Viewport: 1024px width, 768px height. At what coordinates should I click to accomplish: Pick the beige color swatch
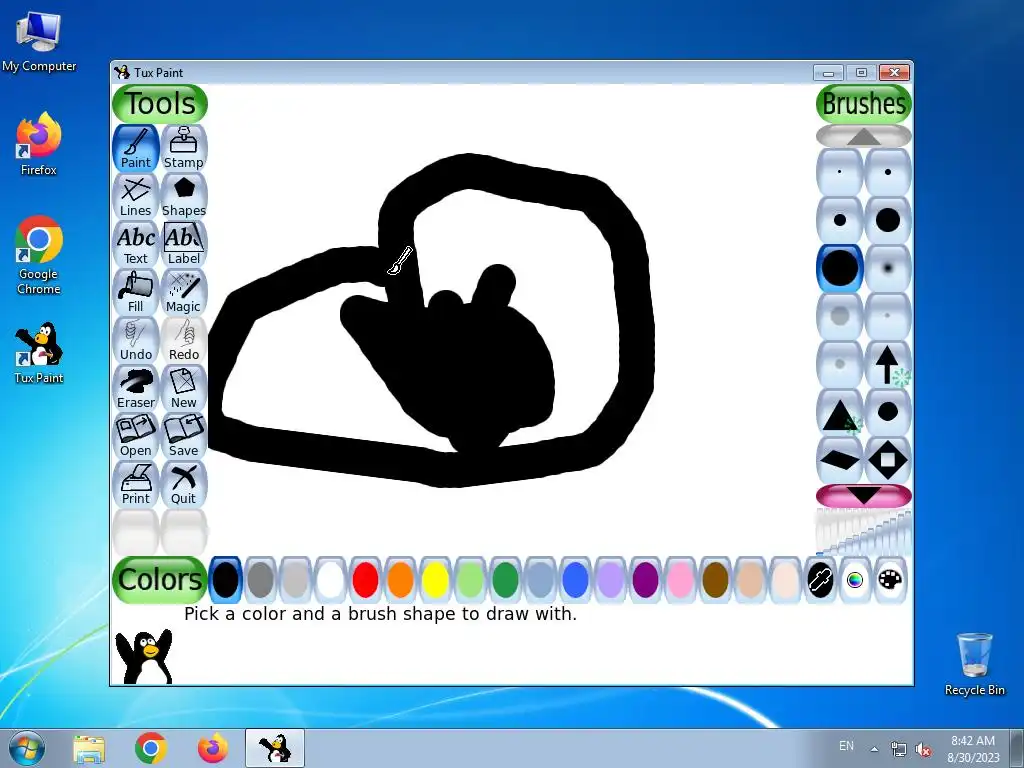point(785,580)
